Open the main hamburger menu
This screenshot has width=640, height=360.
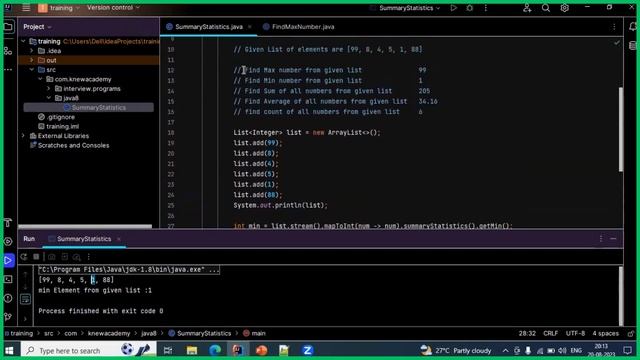pos(26,8)
